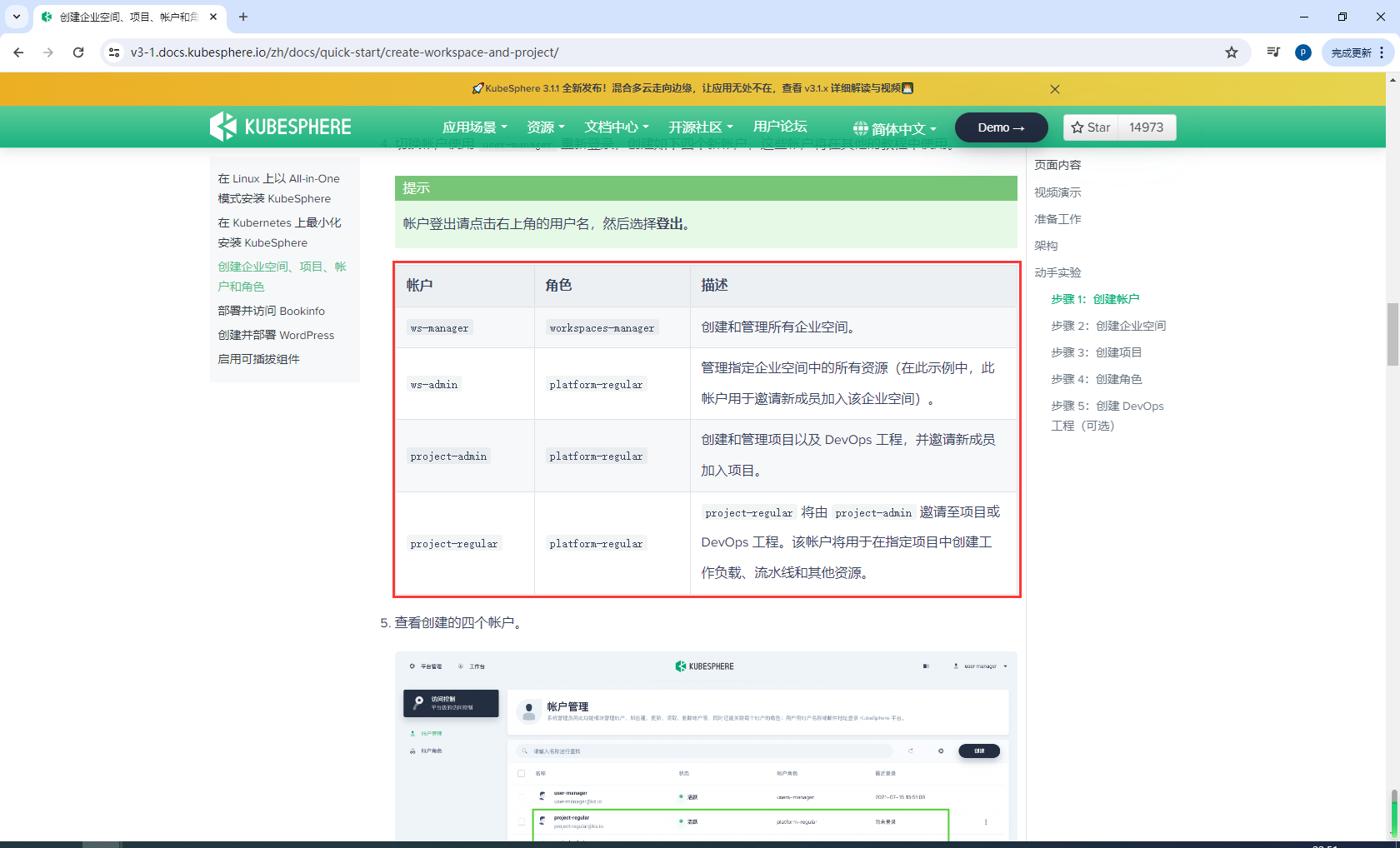This screenshot has height=848, width=1400.
Task: Open 部署并访问 Bookinfo sidebar link
Action: coord(271,311)
